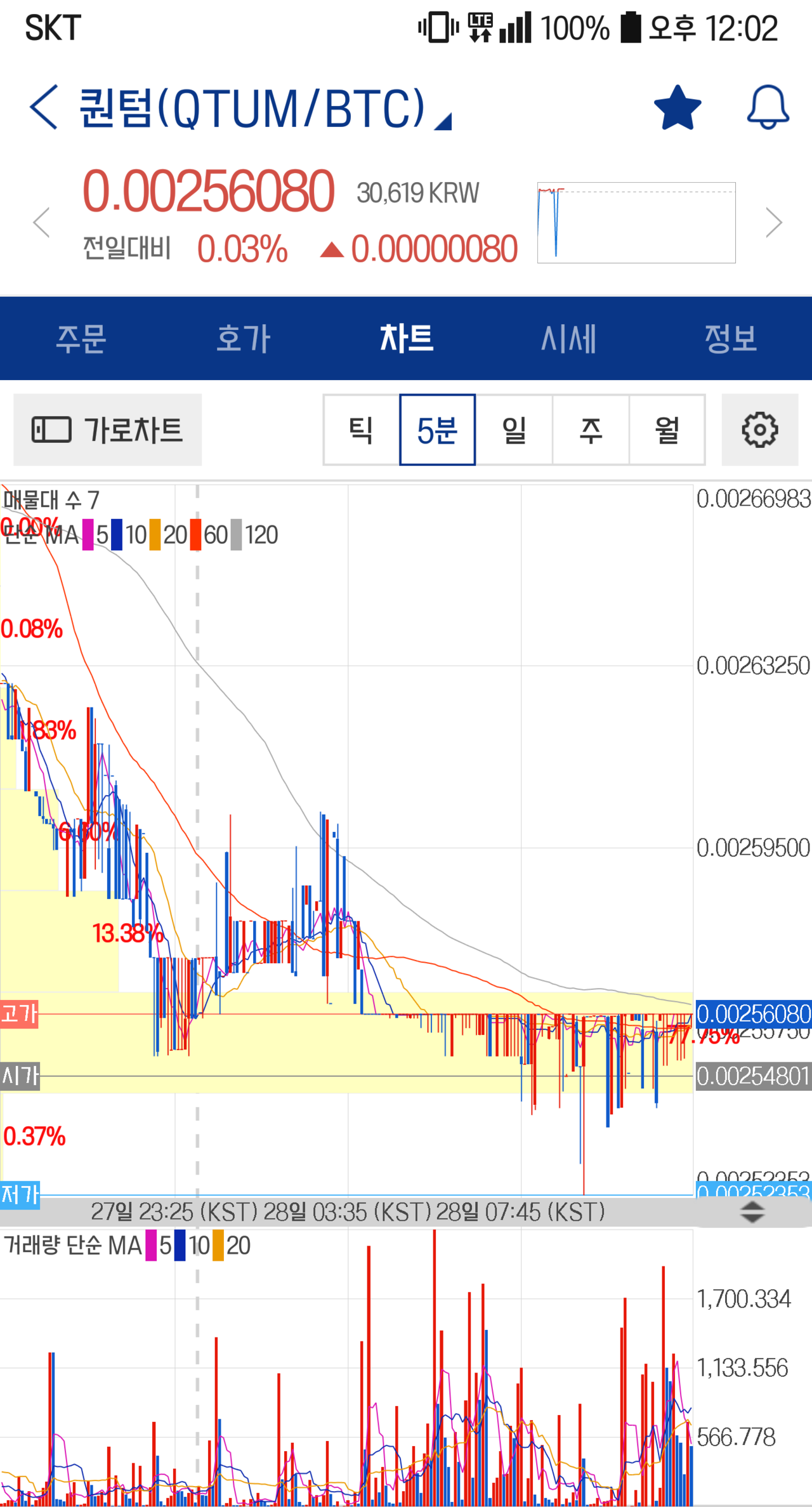812x1507 pixels.
Task: Tap the back arrow icon
Action: point(44,107)
